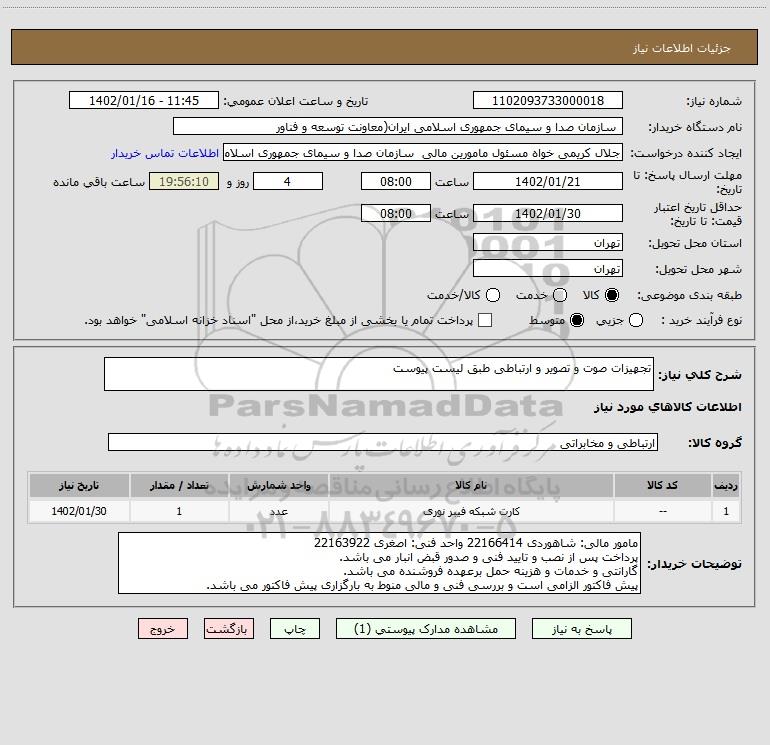The height and width of the screenshot is (745, 770).
Task: Select the کالا radio button
Action: [612, 295]
